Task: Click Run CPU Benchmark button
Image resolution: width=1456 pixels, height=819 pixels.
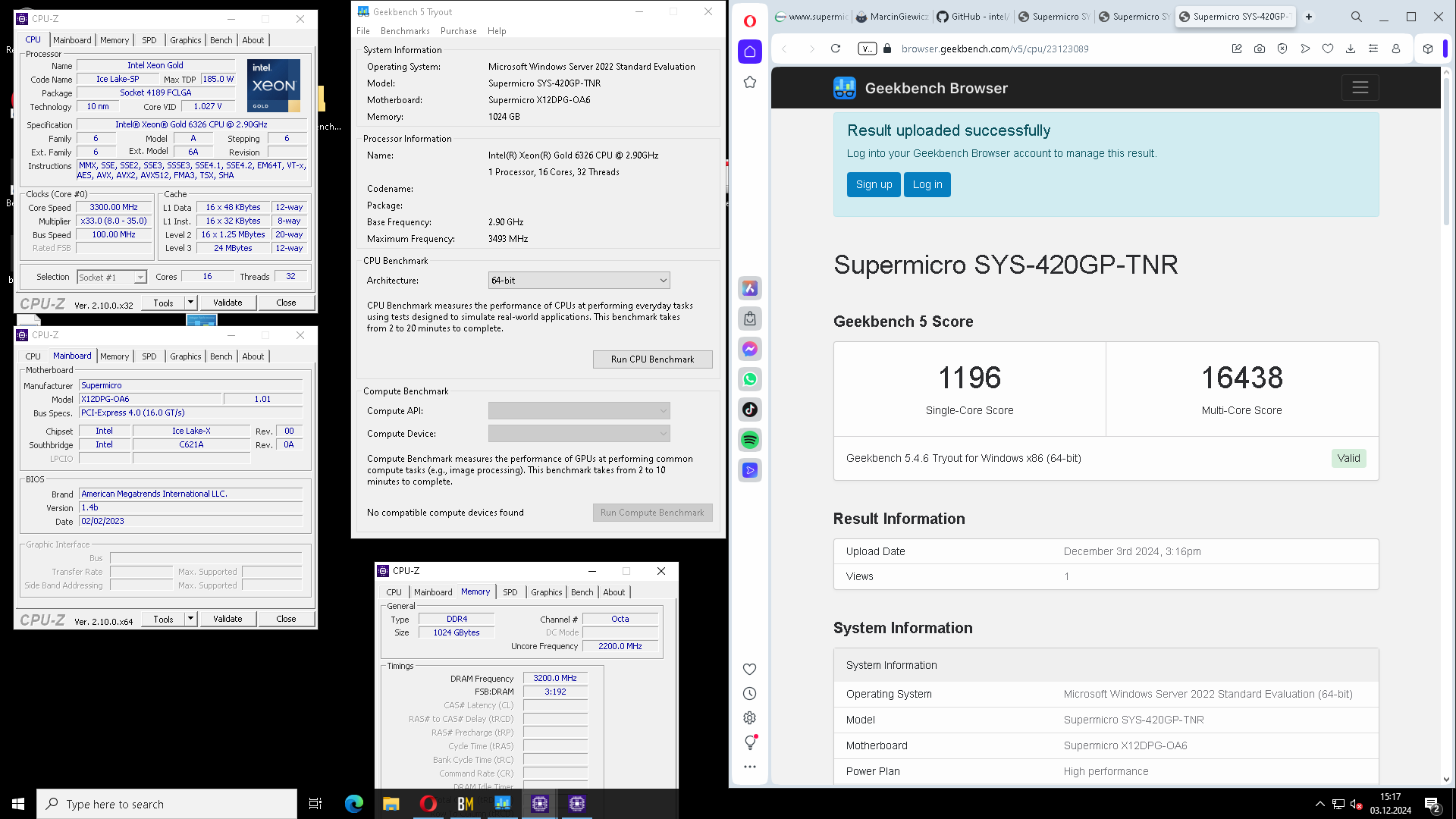Action: [652, 359]
